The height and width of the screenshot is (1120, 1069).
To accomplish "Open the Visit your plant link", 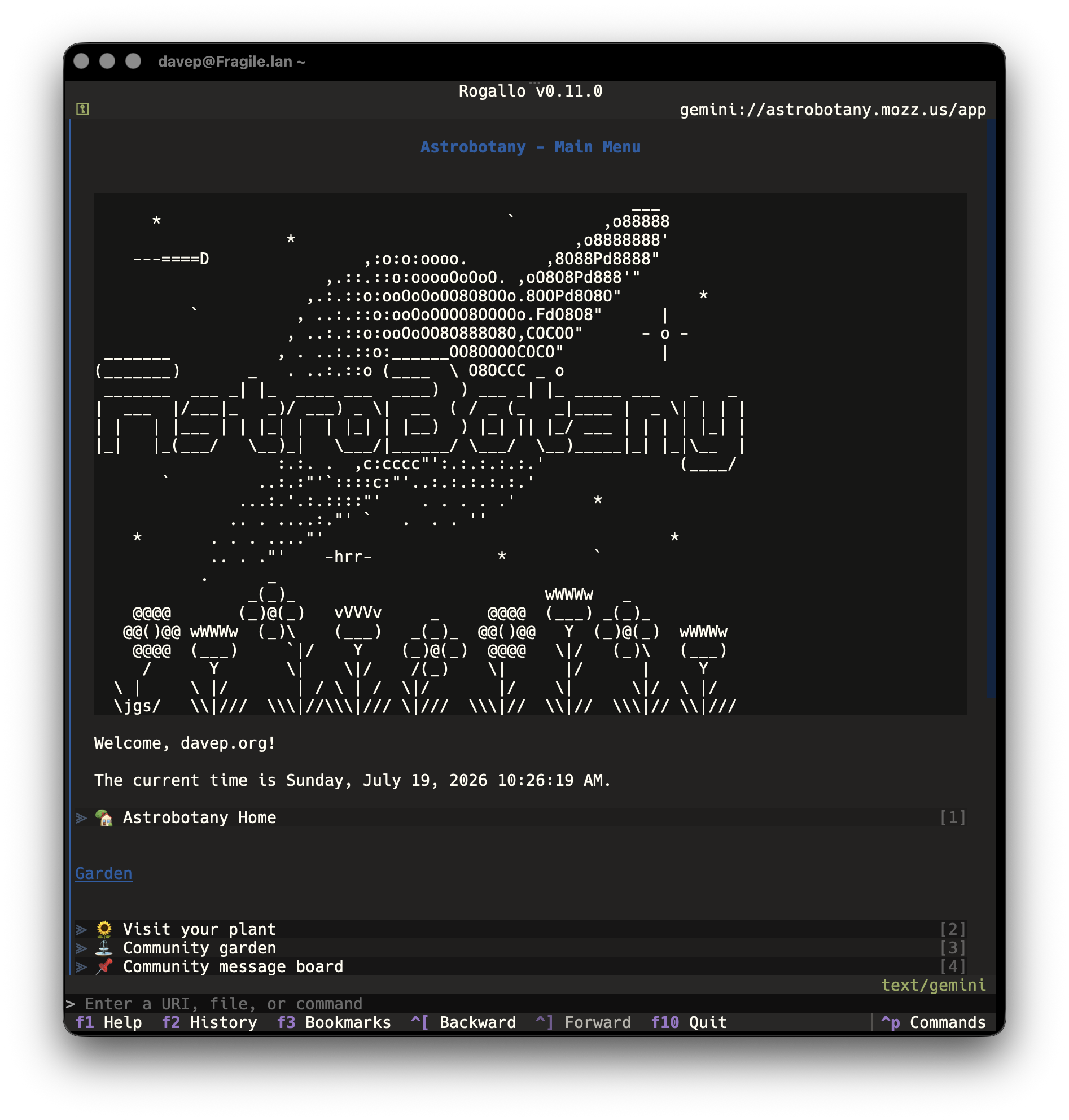I will [521, 929].
